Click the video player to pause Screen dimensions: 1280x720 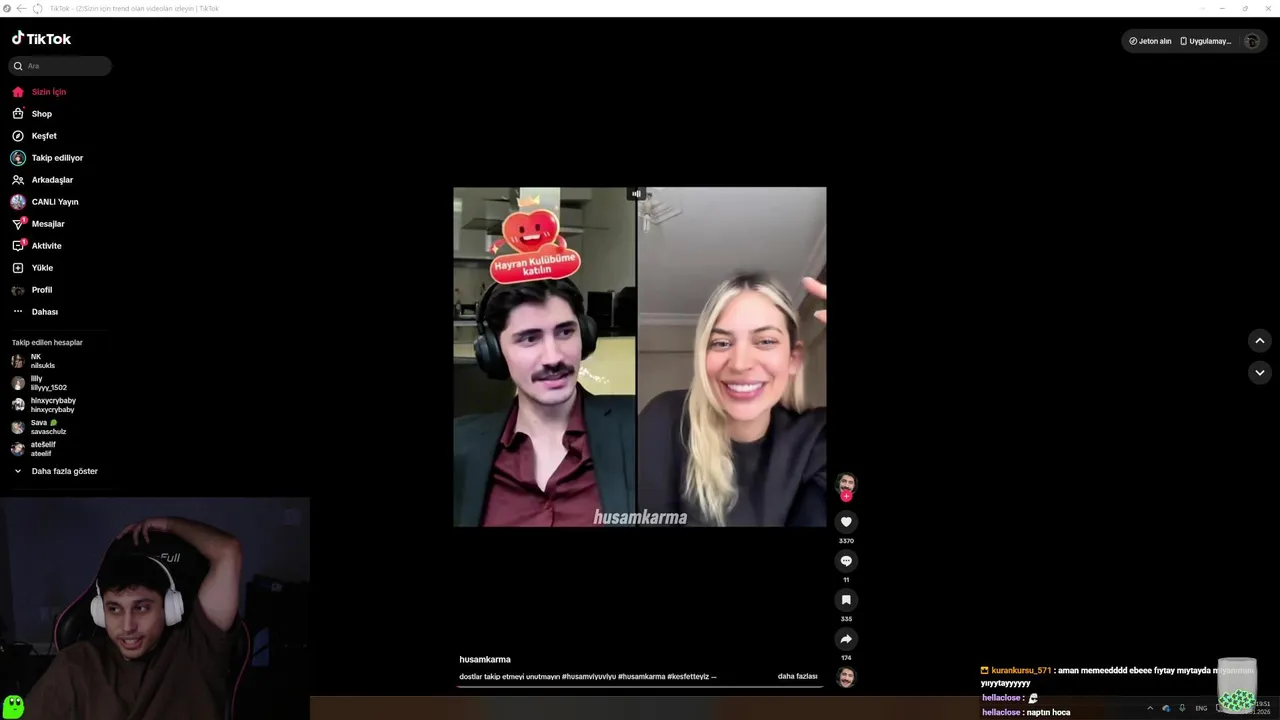tap(640, 357)
